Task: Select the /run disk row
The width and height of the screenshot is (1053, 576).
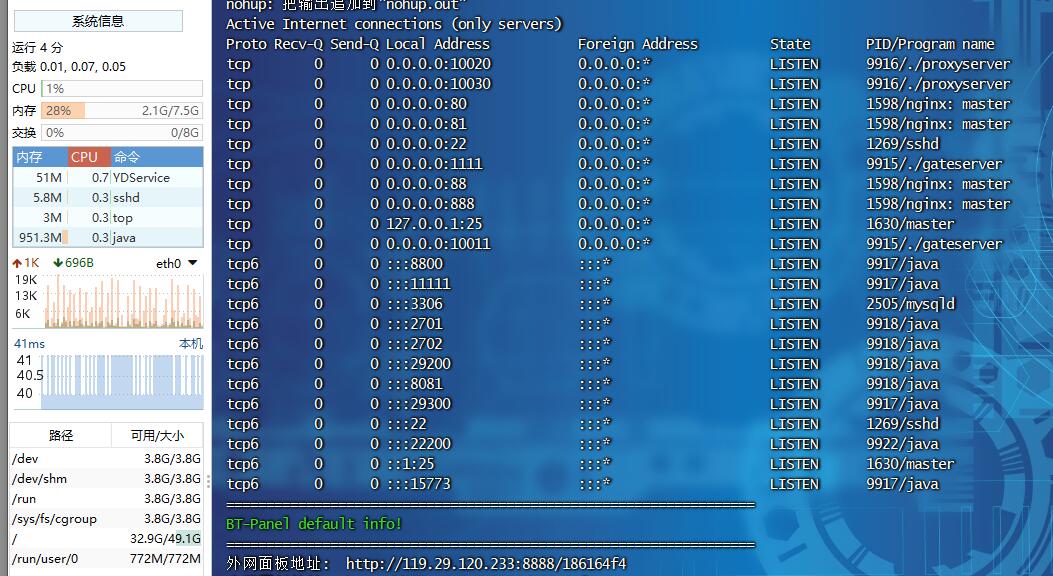Action: coord(106,499)
